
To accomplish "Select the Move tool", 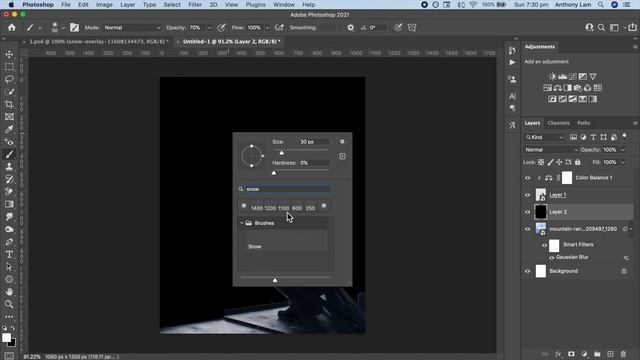I will [9, 54].
